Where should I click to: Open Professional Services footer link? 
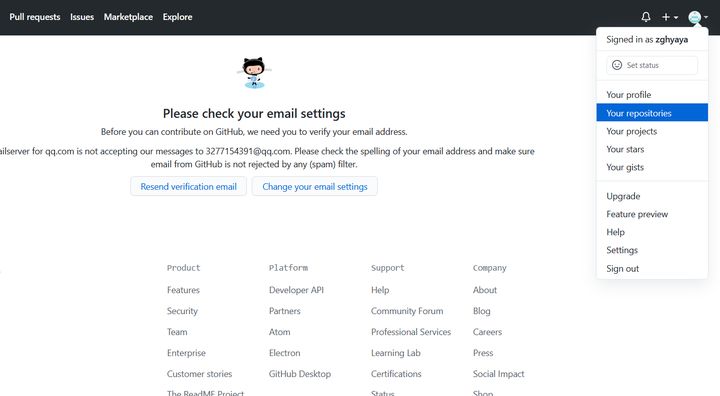(411, 332)
